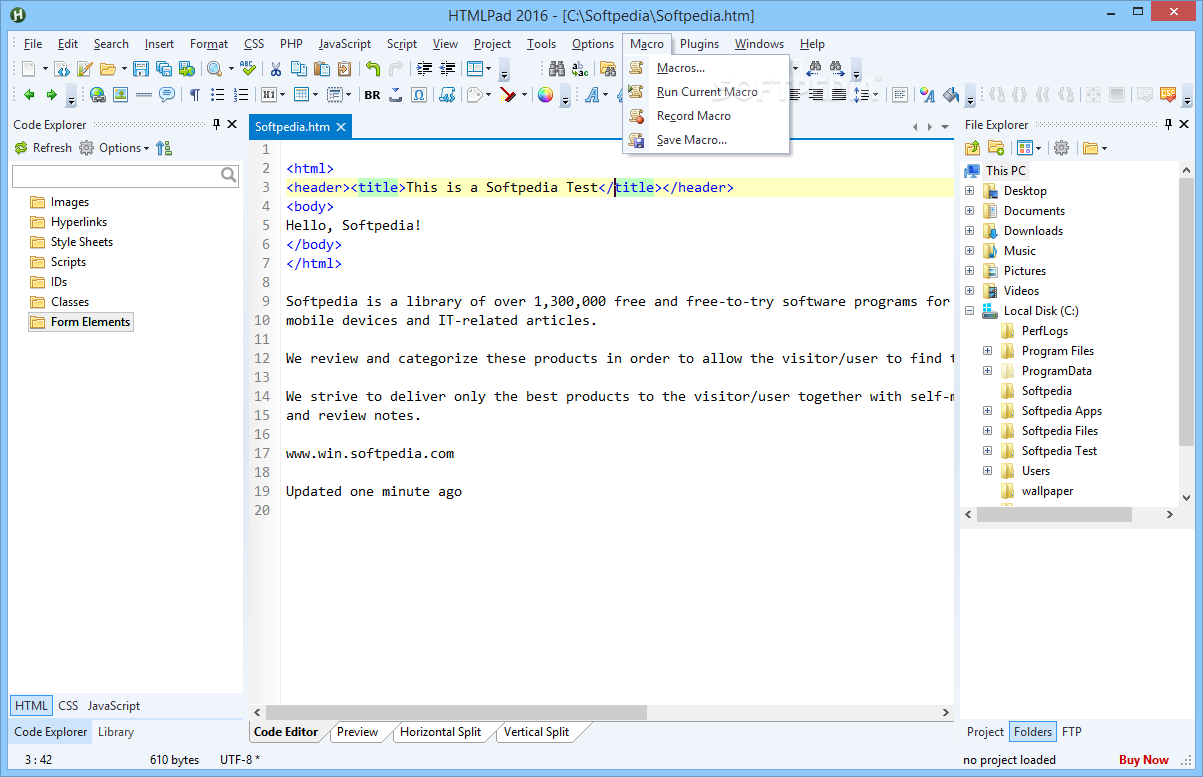Open the Open-file dropdown arrow
Image resolution: width=1203 pixels, height=777 pixels.
124,69
